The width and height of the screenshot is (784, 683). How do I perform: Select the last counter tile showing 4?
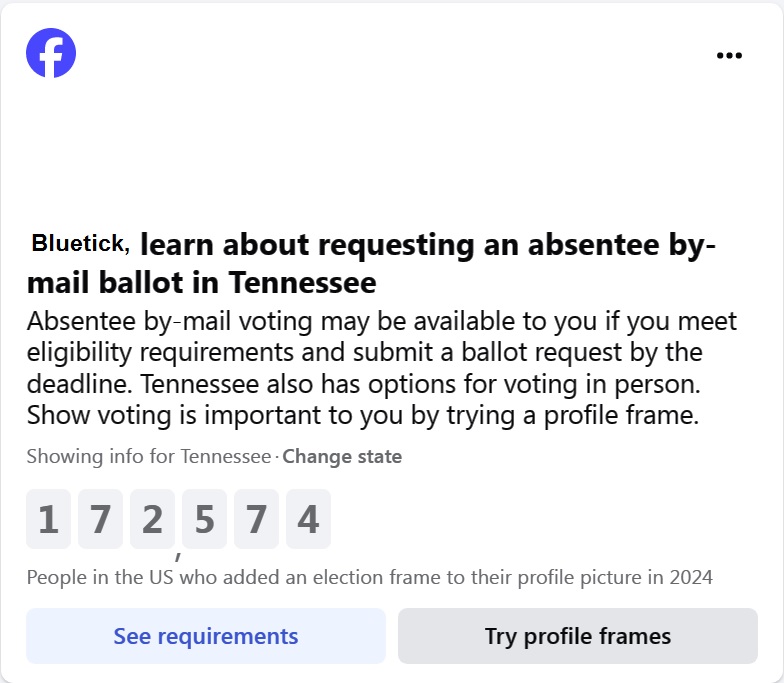click(308, 519)
